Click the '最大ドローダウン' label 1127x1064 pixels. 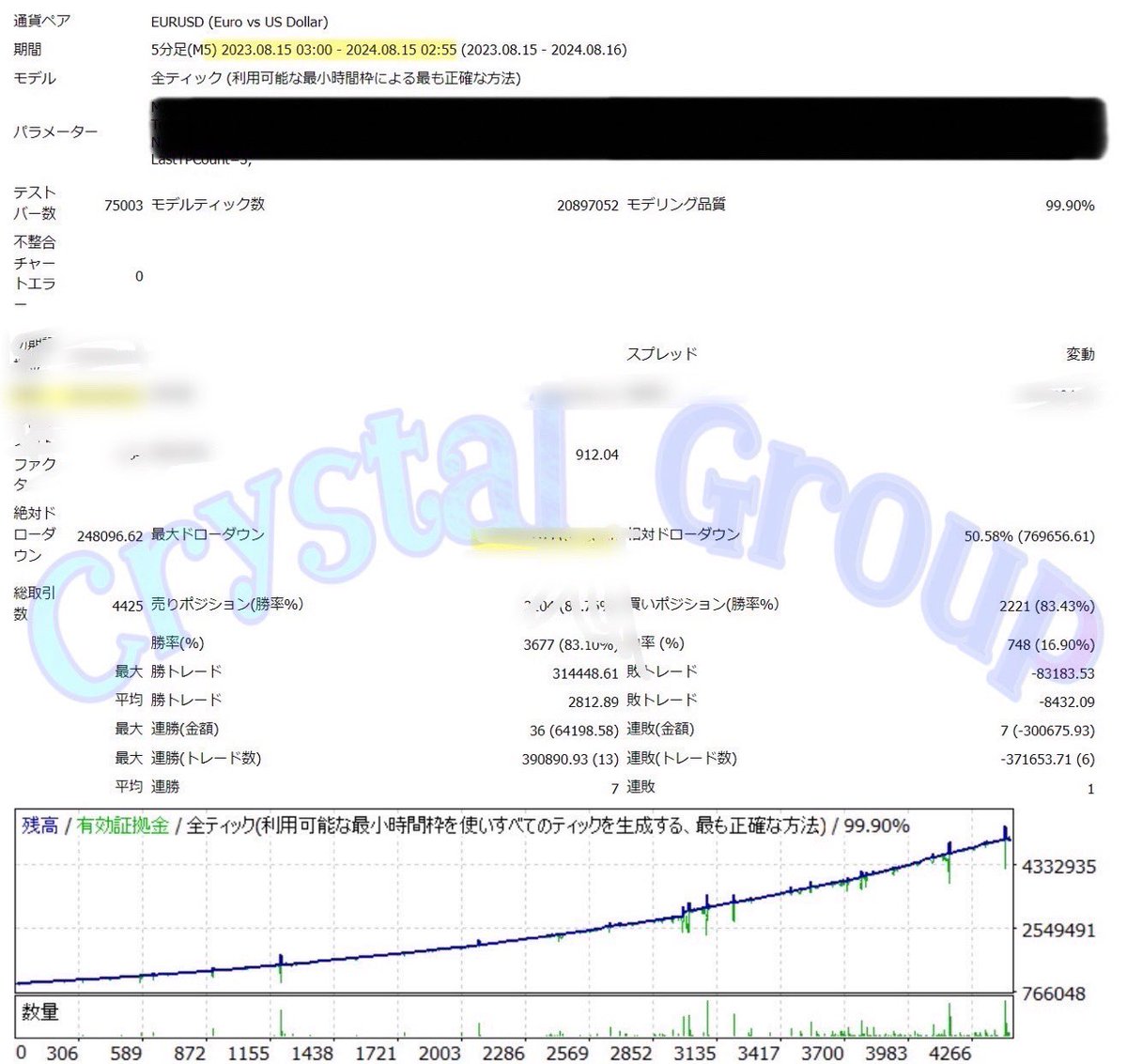(x=208, y=534)
